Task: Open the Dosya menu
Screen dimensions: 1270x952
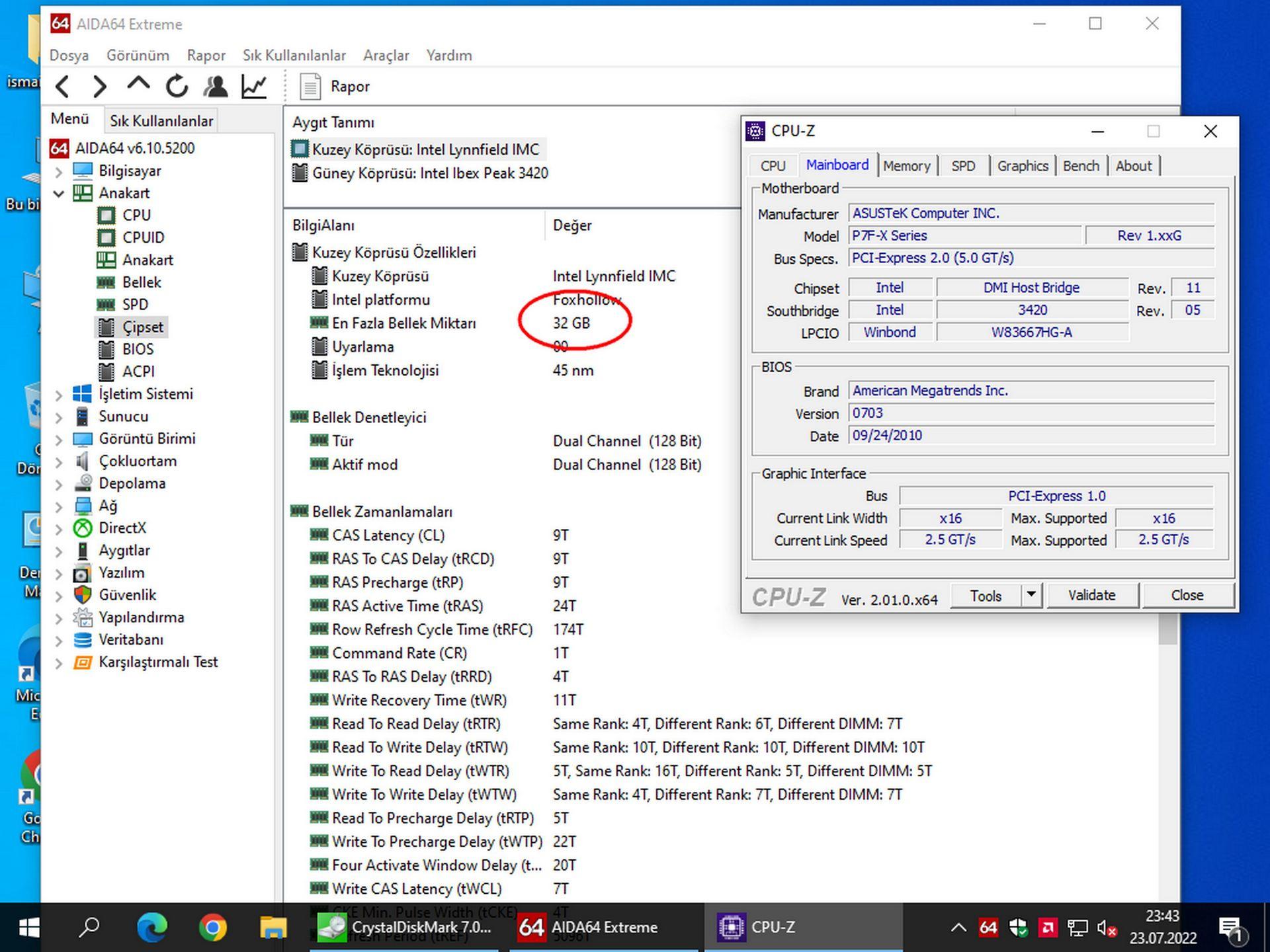Action: pos(69,56)
